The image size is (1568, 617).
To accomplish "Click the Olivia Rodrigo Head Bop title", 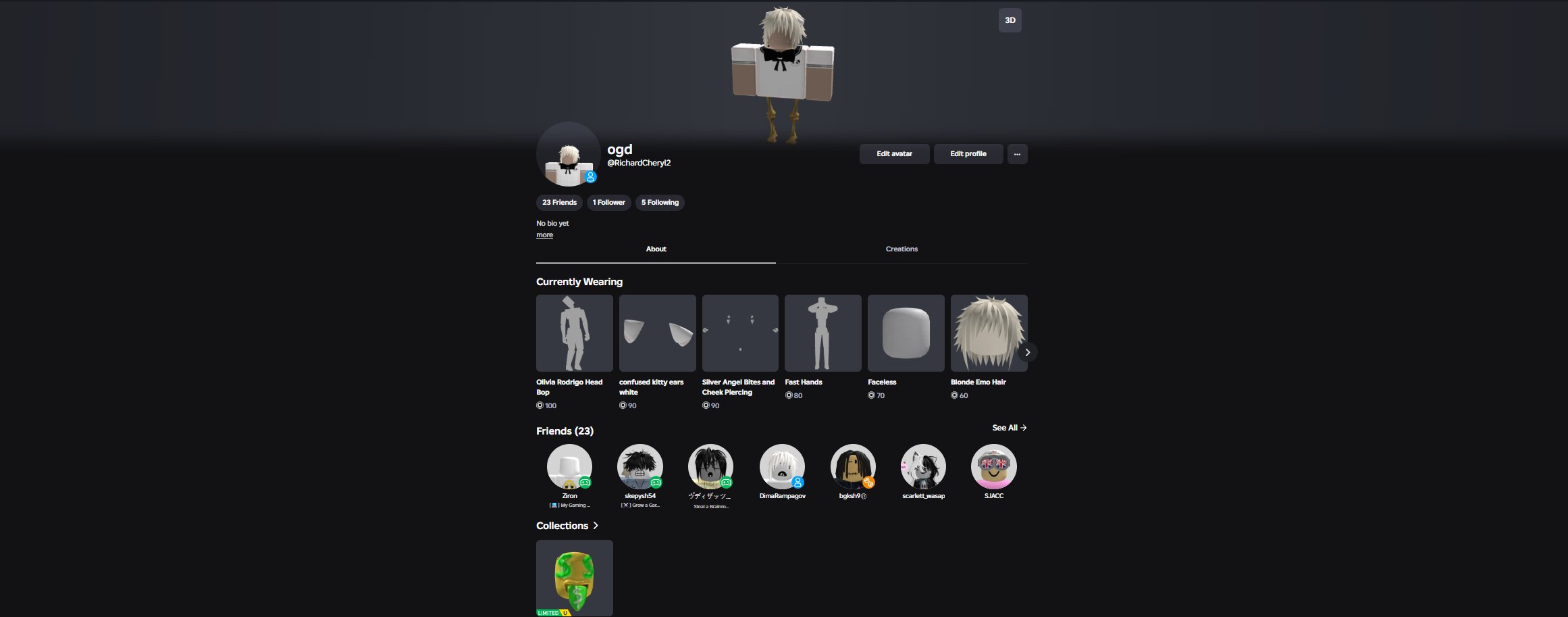I will [569, 387].
